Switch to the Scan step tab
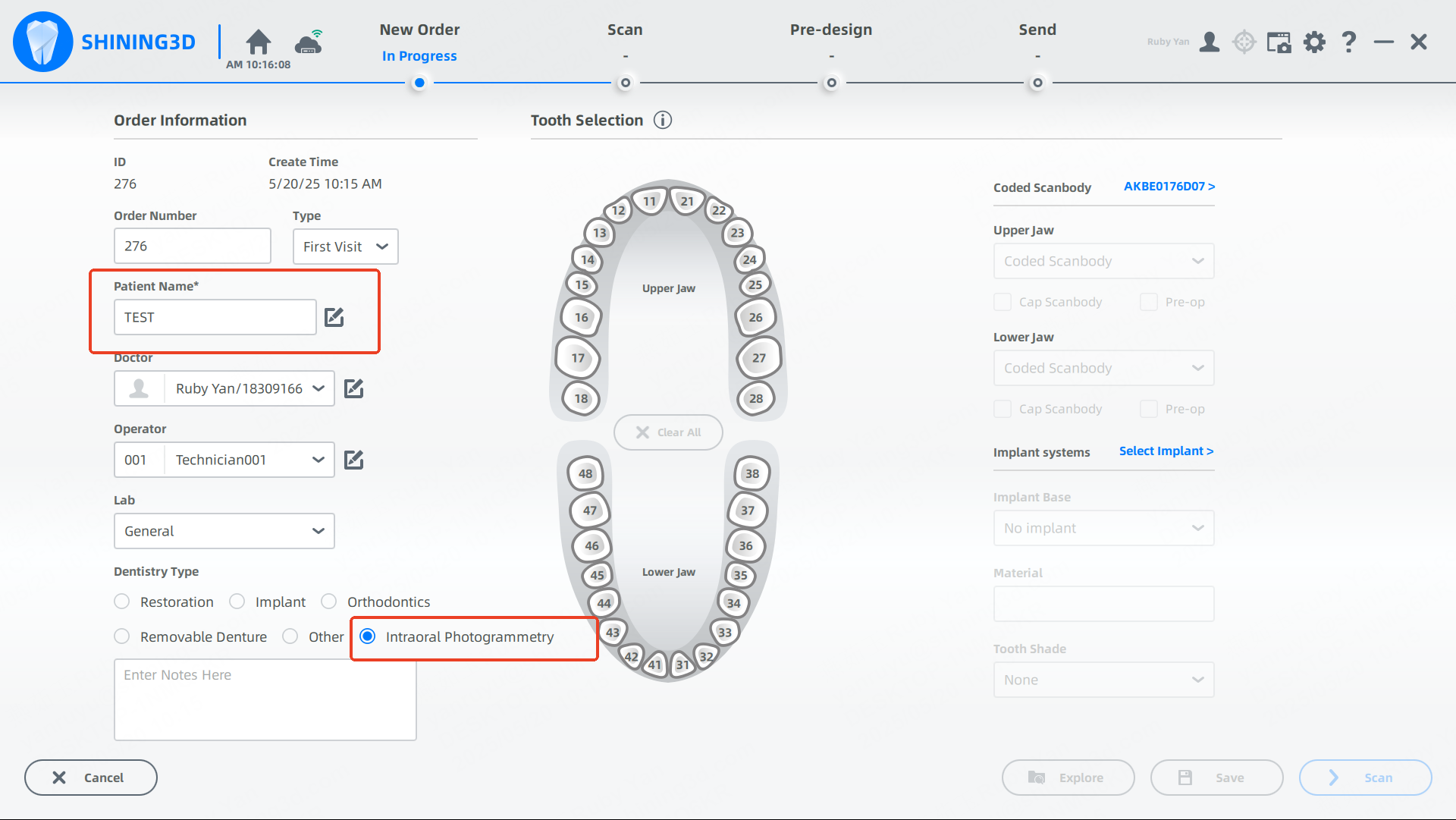 625,30
